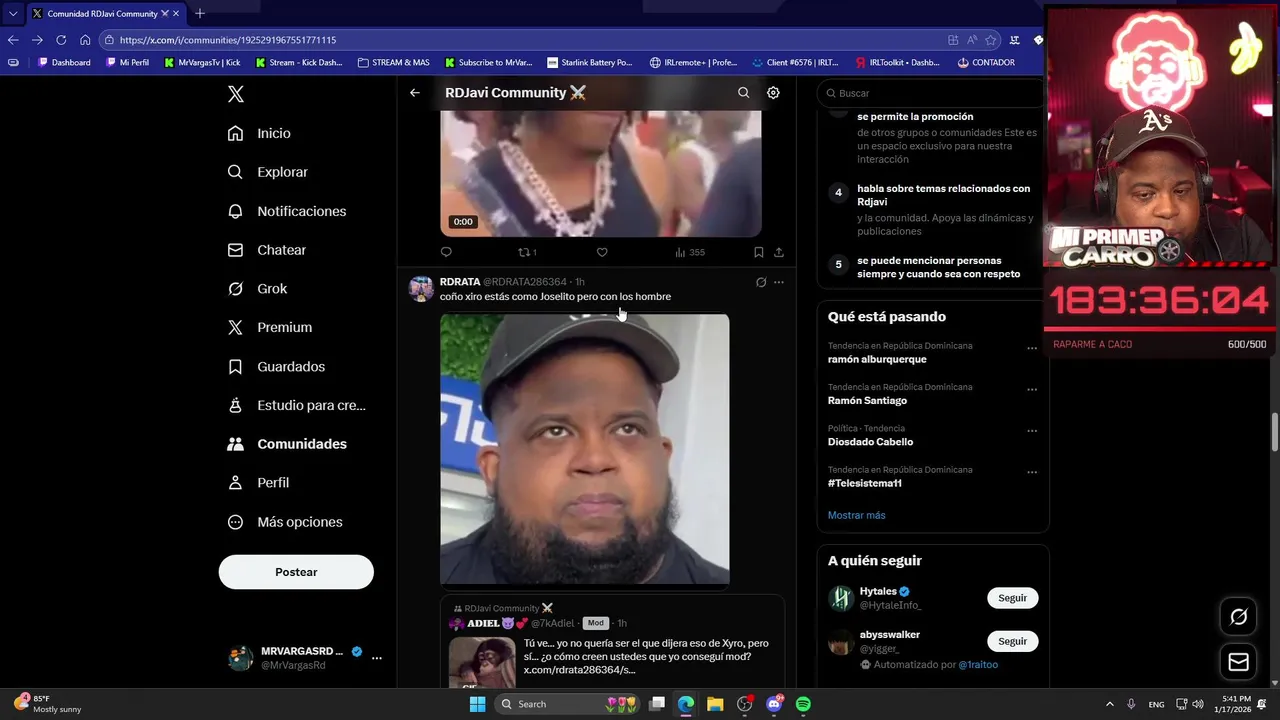Screen dimensions: 1280x720
Task: Open options for Diosdado Cabello trend
Action: 1032,431
